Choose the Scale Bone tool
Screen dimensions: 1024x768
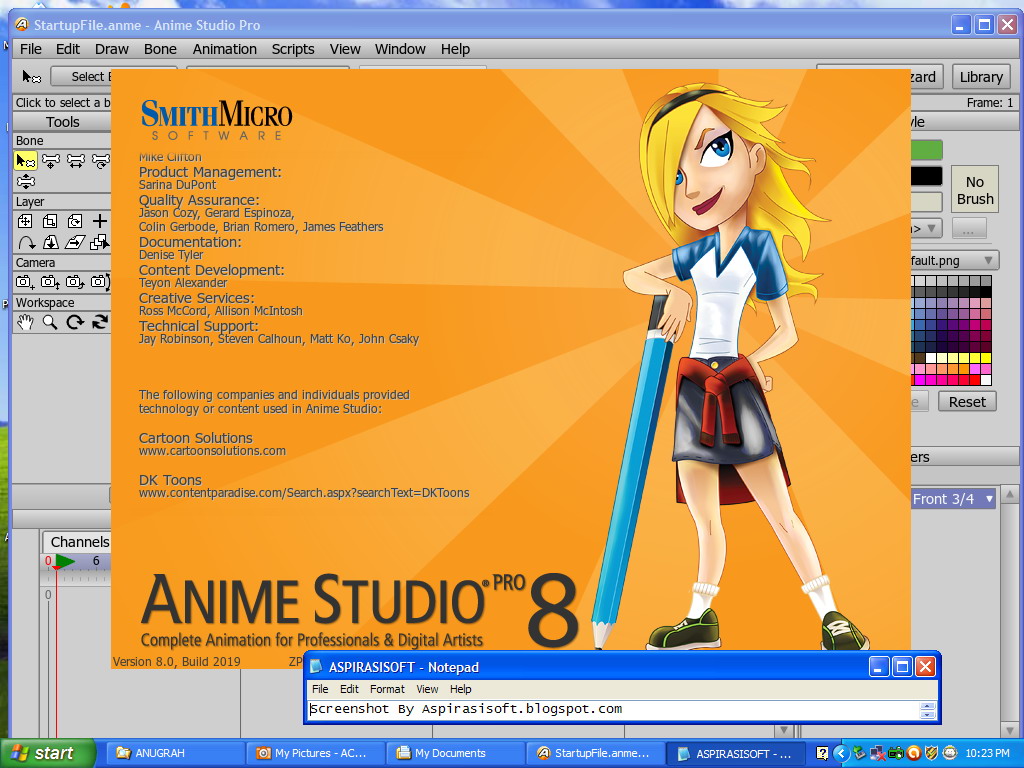[x=76, y=161]
